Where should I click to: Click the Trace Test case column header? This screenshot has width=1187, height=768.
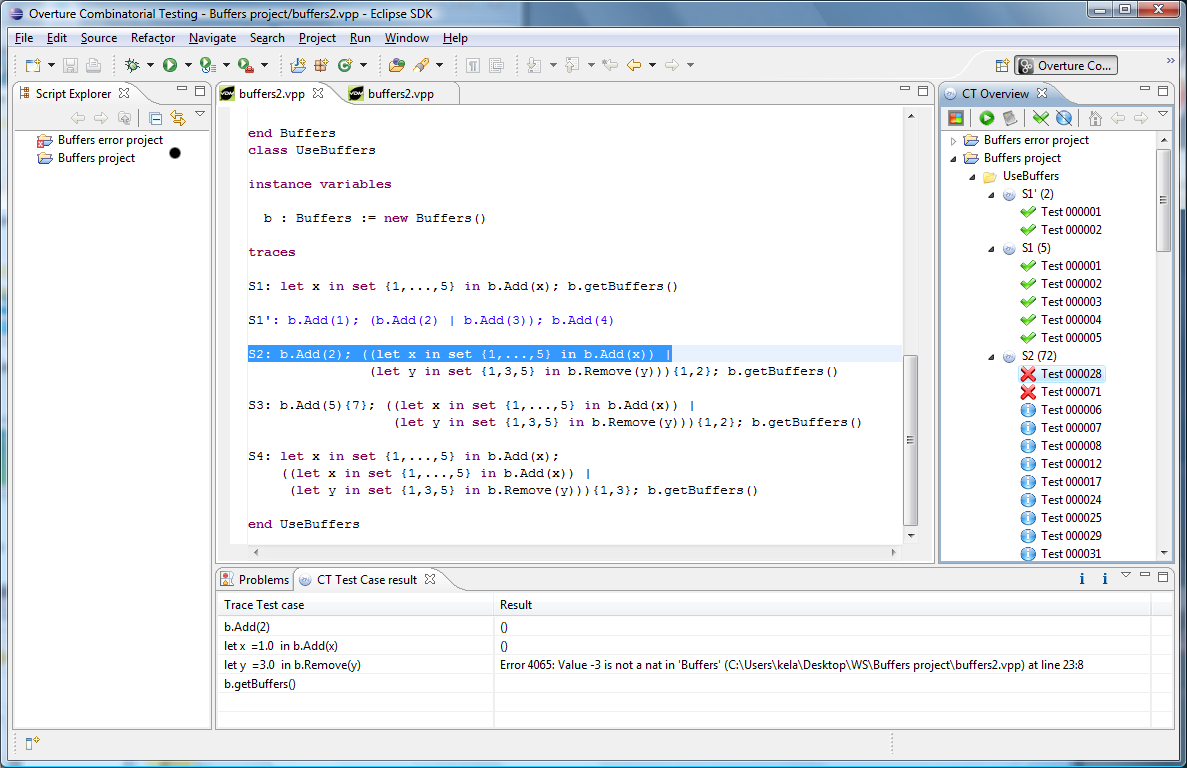click(x=356, y=605)
